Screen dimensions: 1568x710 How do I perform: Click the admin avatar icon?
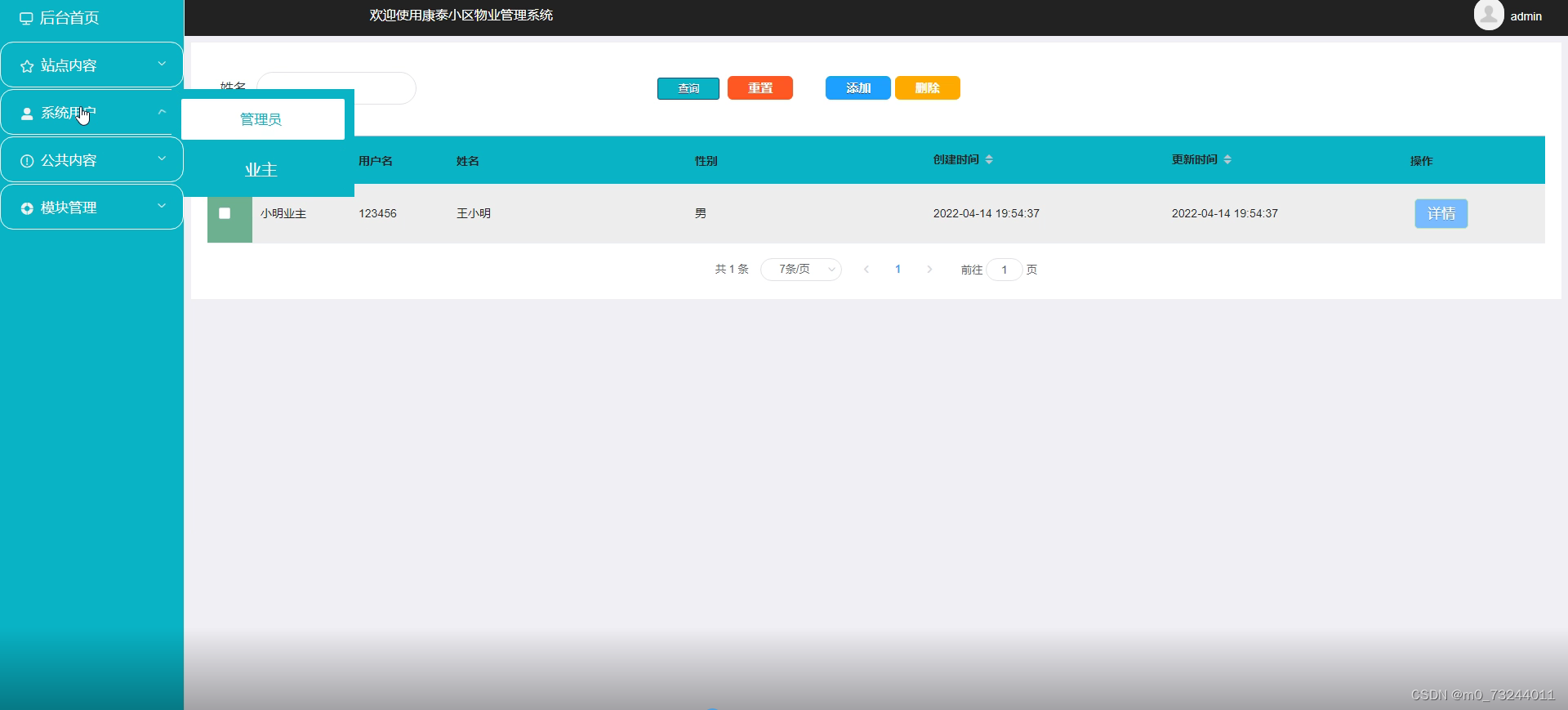click(x=1489, y=15)
